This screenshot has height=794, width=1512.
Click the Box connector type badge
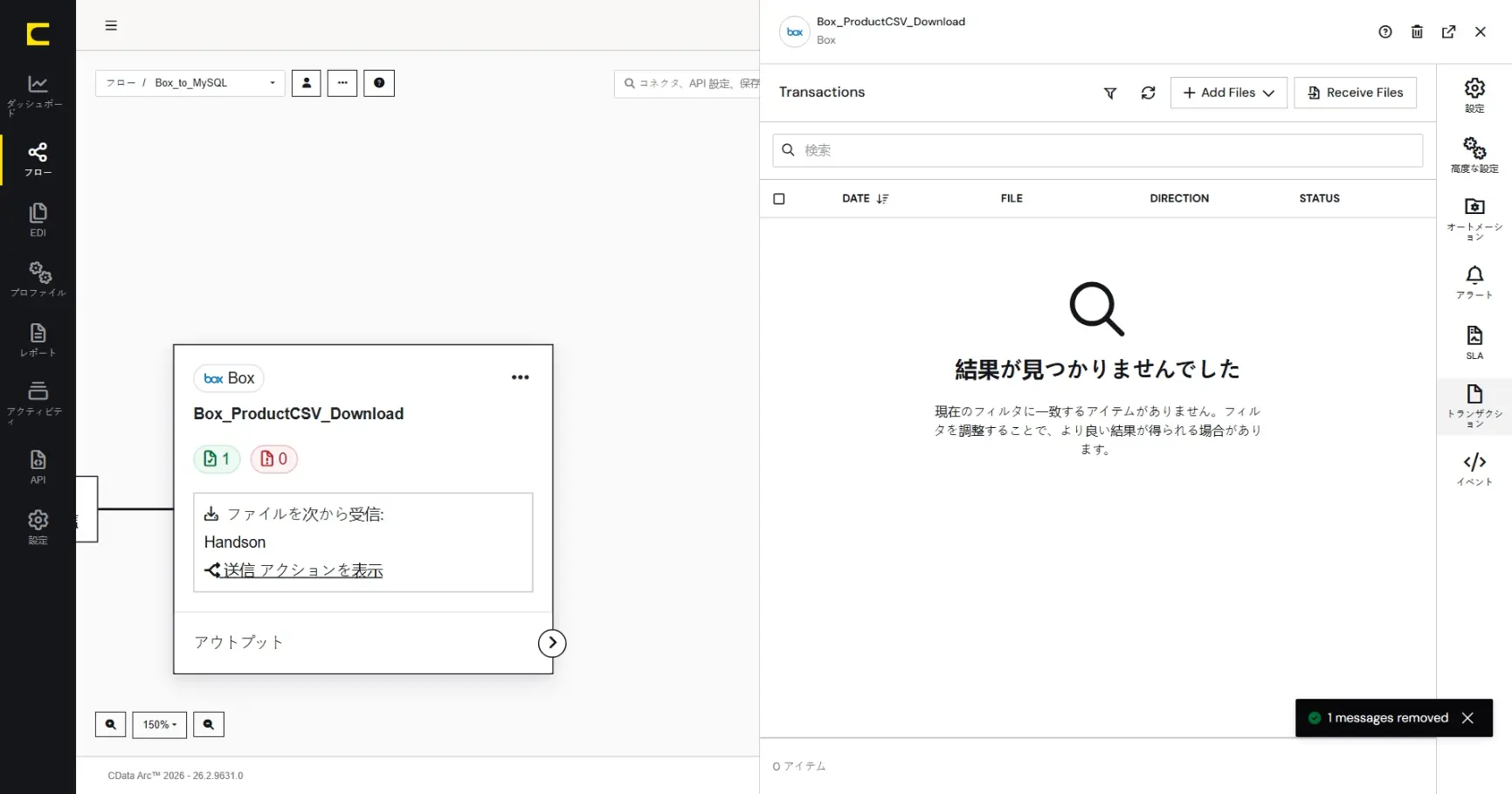click(x=229, y=378)
